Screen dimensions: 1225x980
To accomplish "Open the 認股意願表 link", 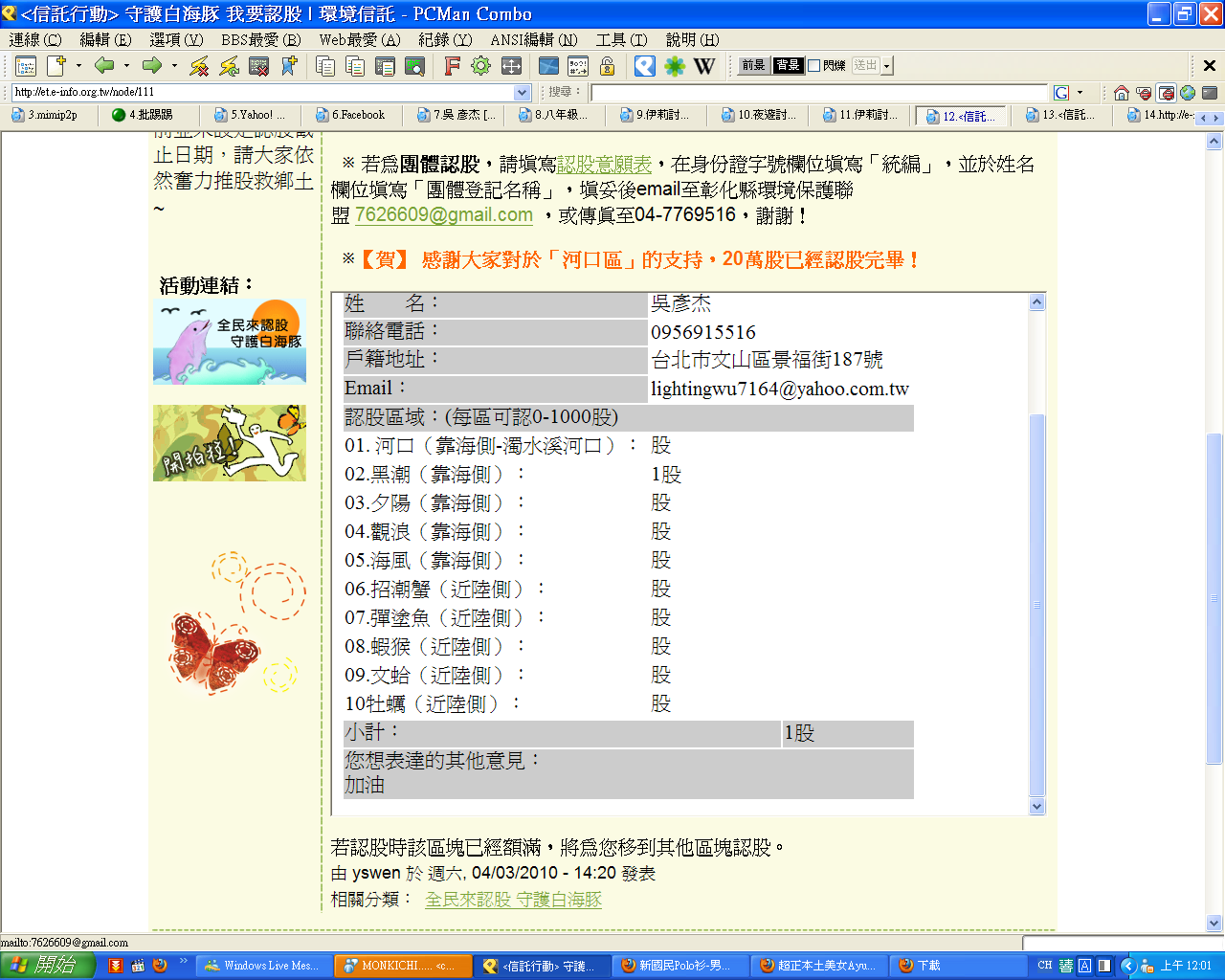I will tap(604, 165).
